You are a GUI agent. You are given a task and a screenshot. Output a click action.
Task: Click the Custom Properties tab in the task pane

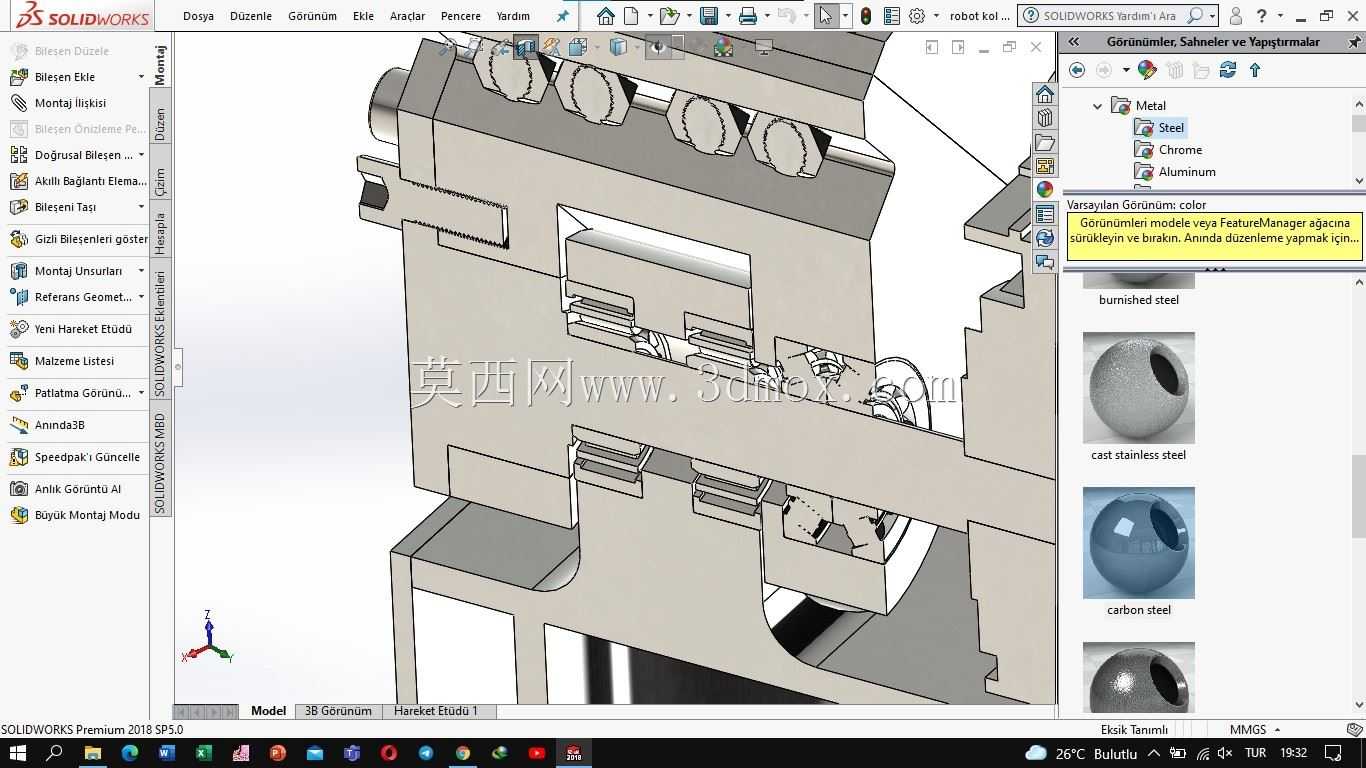click(1045, 214)
